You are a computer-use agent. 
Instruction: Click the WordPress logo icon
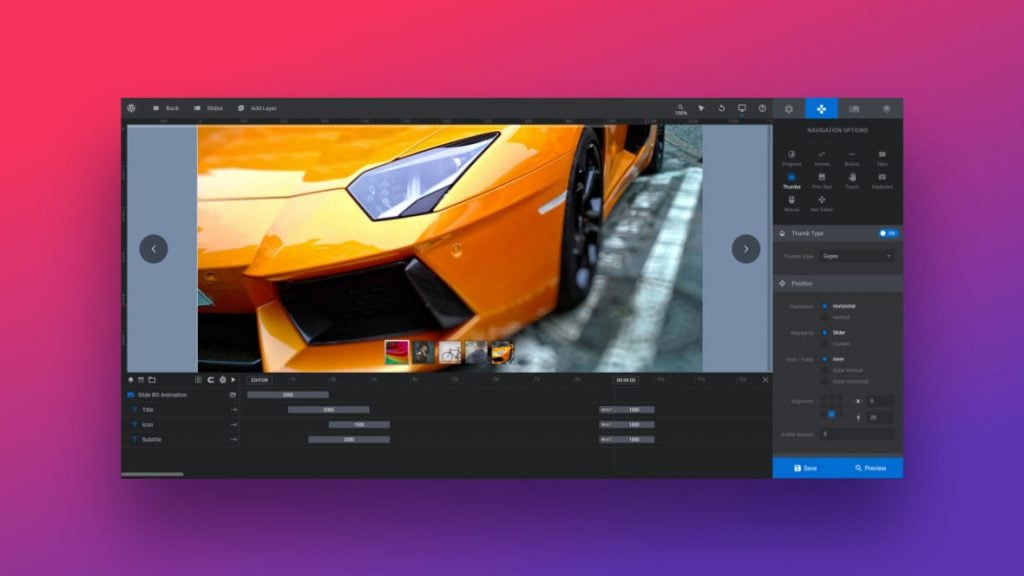pyautogui.click(x=131, y=108)
